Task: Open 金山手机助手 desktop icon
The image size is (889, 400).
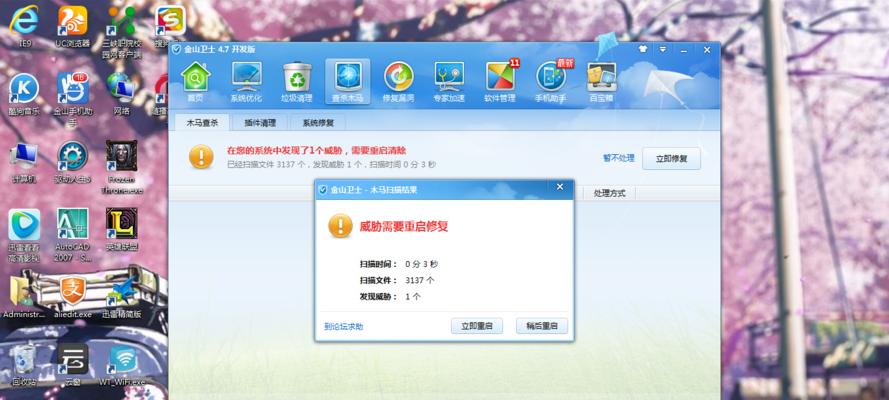Action: (x=73, y=99)
